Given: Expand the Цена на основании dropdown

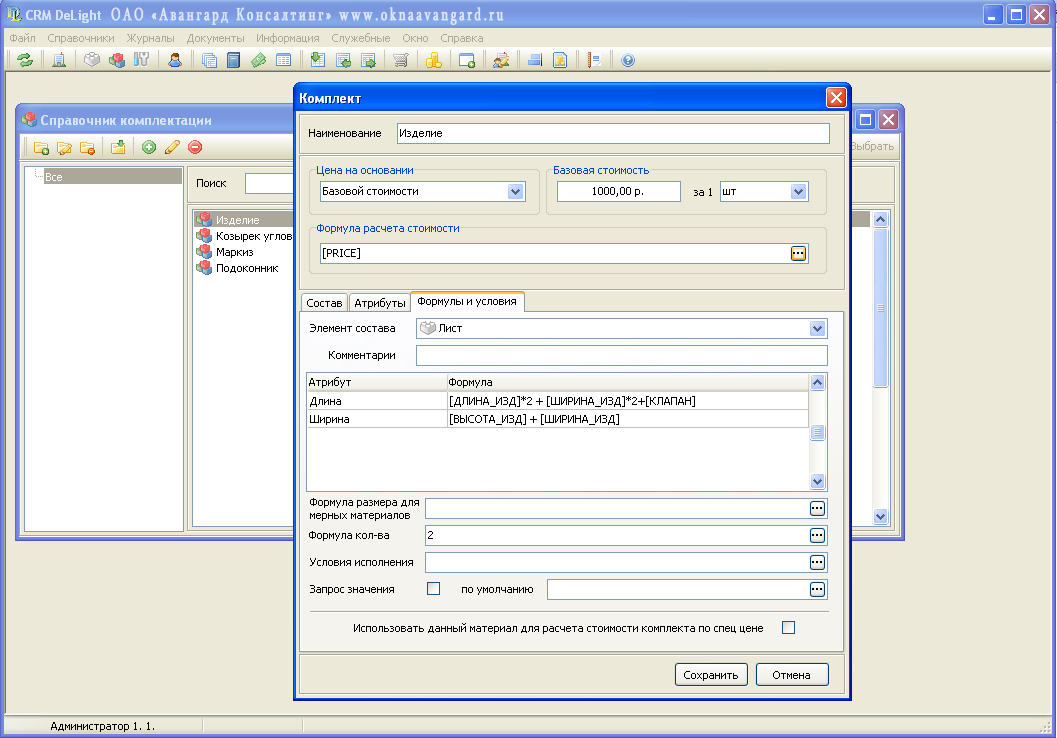Looking at the screenshot, I should 516,191.
